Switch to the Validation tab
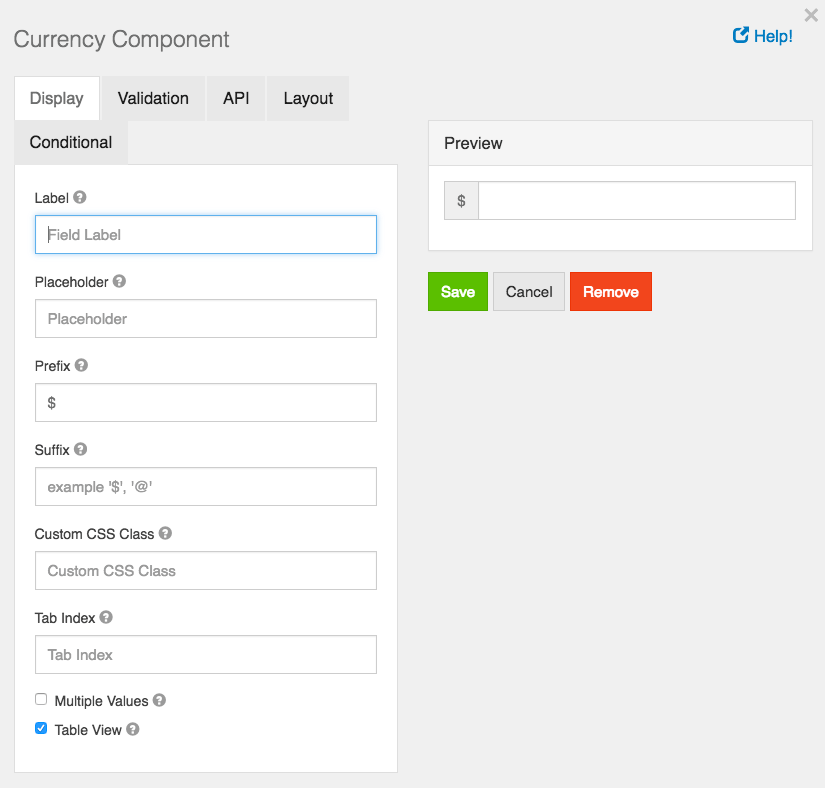 (153, 98)
